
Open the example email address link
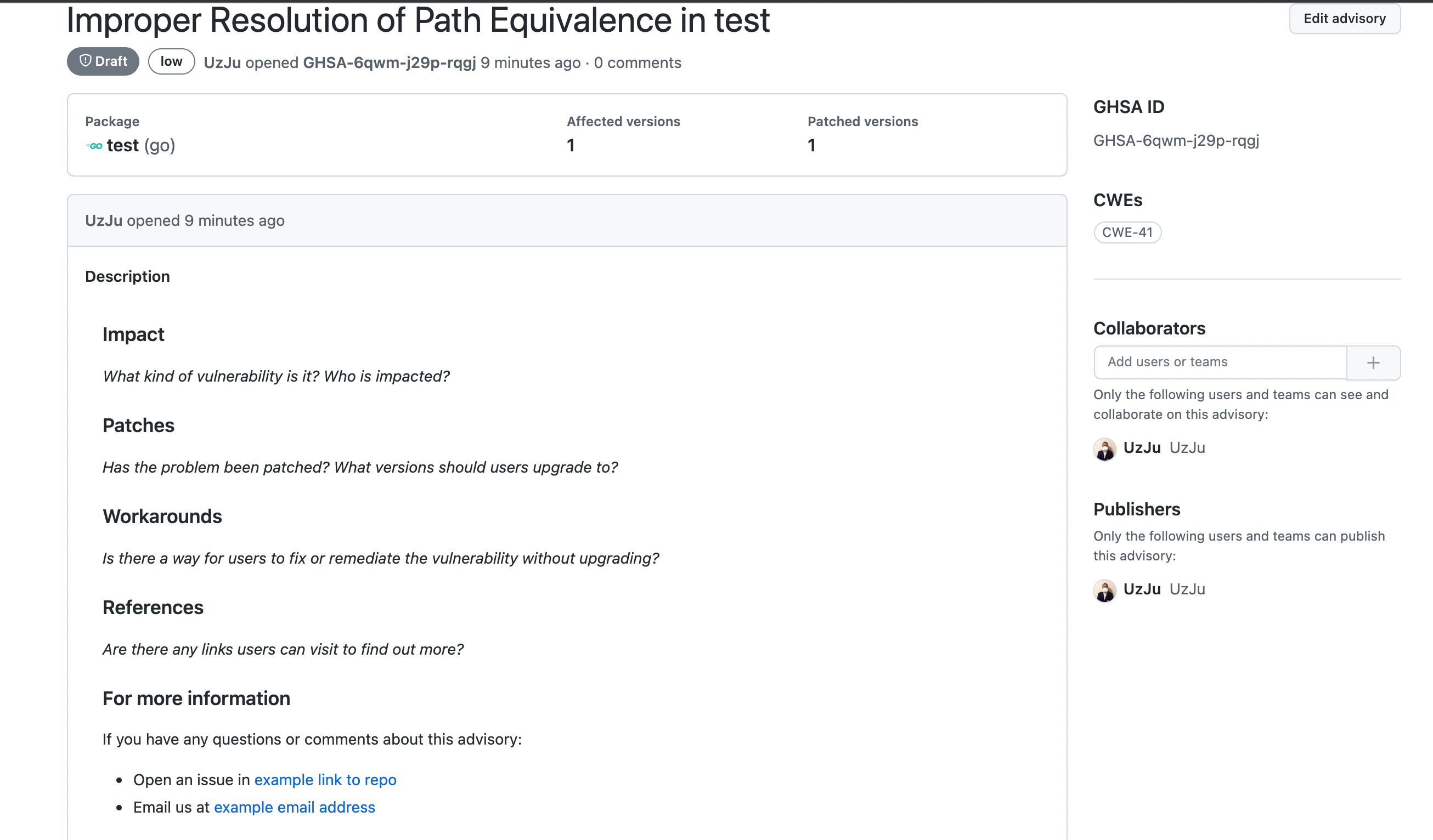[294, 807]
